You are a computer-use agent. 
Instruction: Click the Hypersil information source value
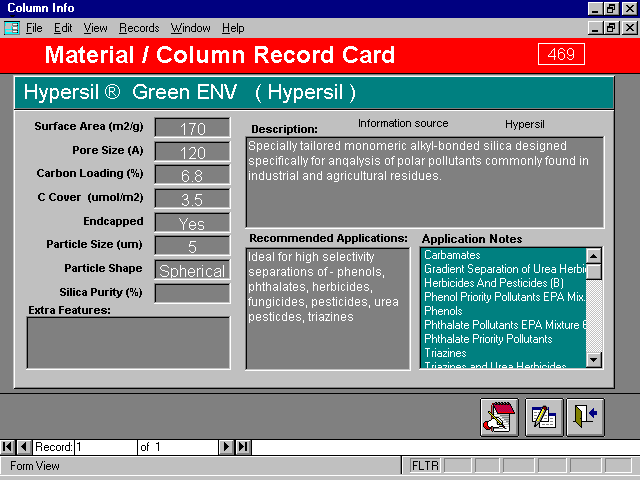click(524, 124)
